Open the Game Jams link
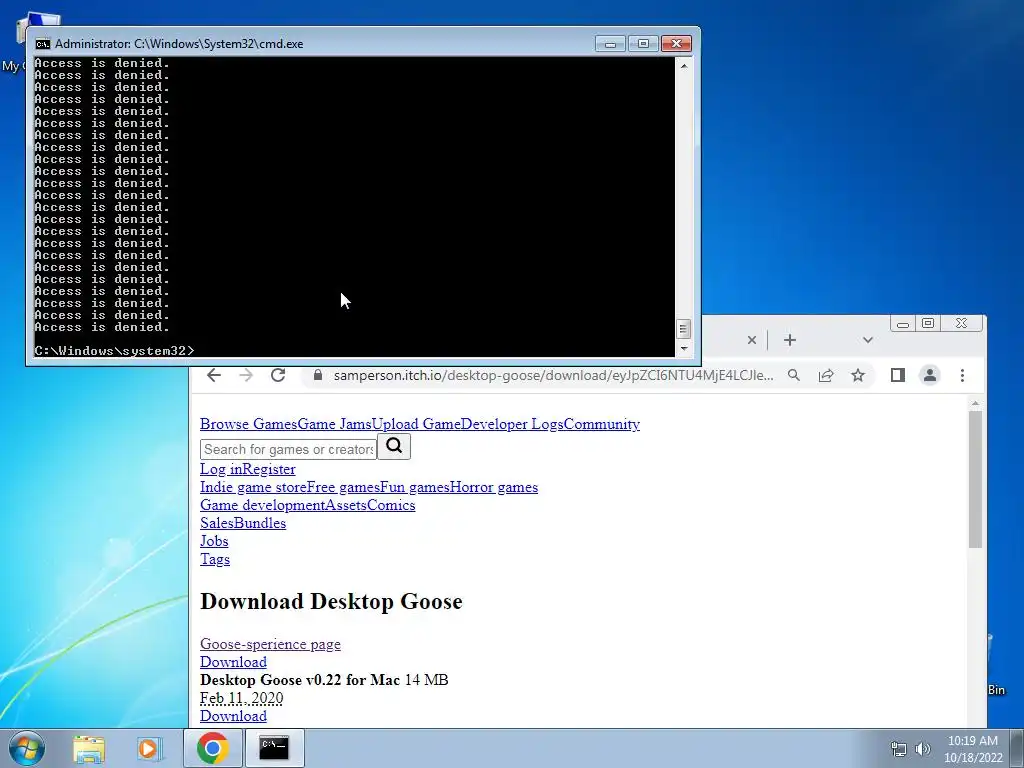1024x768 pixels. pos(334,424)
